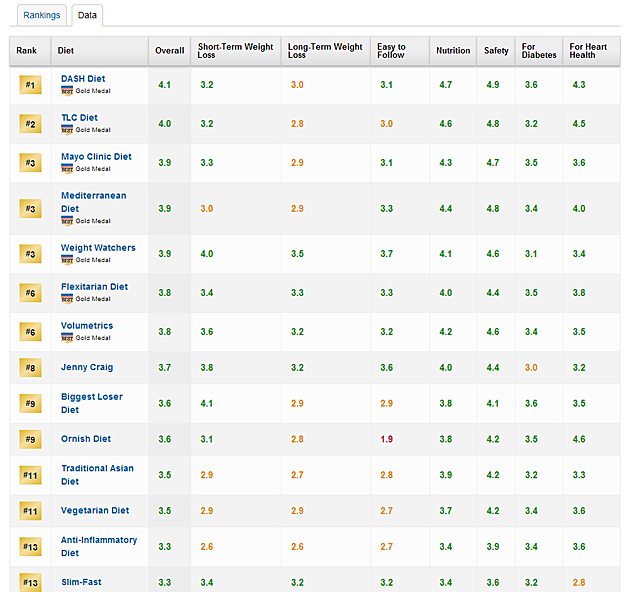Open the Ornish Diet link
Image resolution: width=625 pixels, height=592 pixels.
[88, 439]
